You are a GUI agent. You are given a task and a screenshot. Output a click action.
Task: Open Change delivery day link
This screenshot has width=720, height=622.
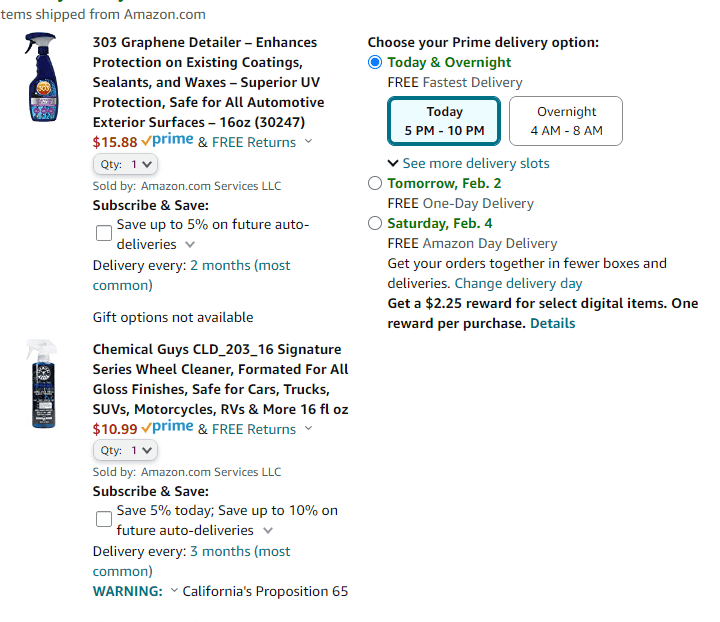[518, 283]
